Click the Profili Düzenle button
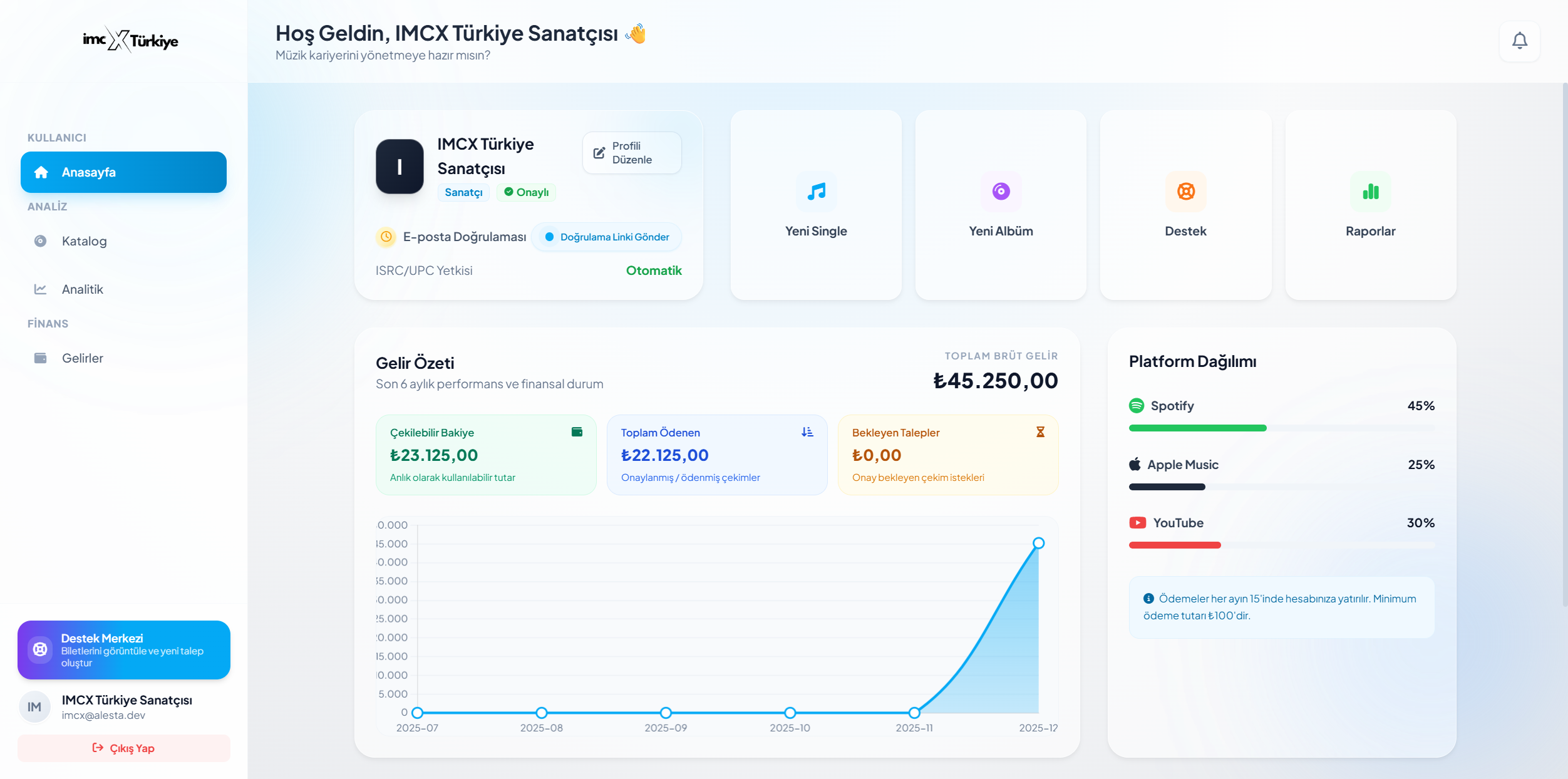 [x=631, y=152]
